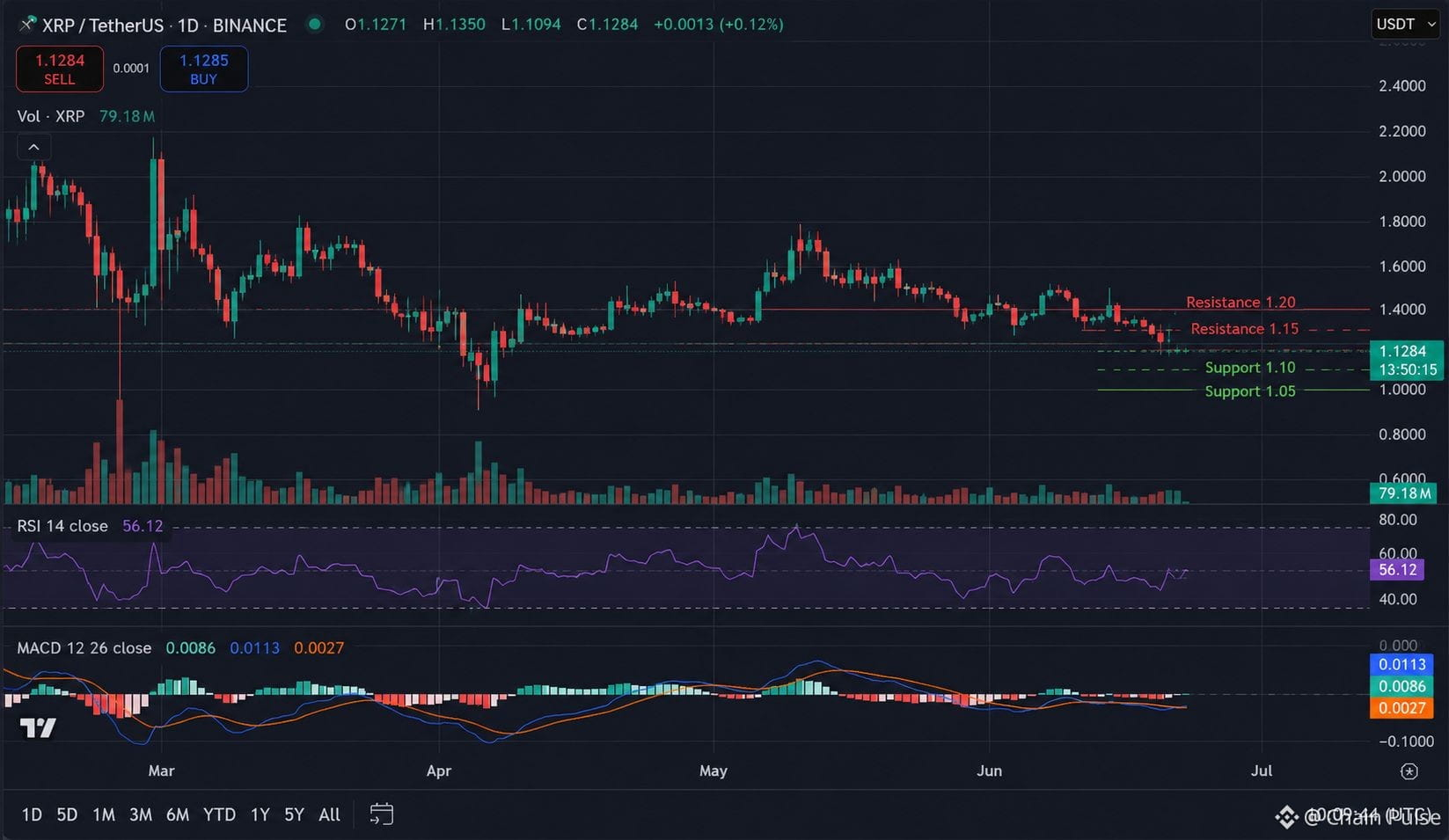Select the 1Y time range
This screenshot has width=1449, height=840.
[x=260, y=814]
